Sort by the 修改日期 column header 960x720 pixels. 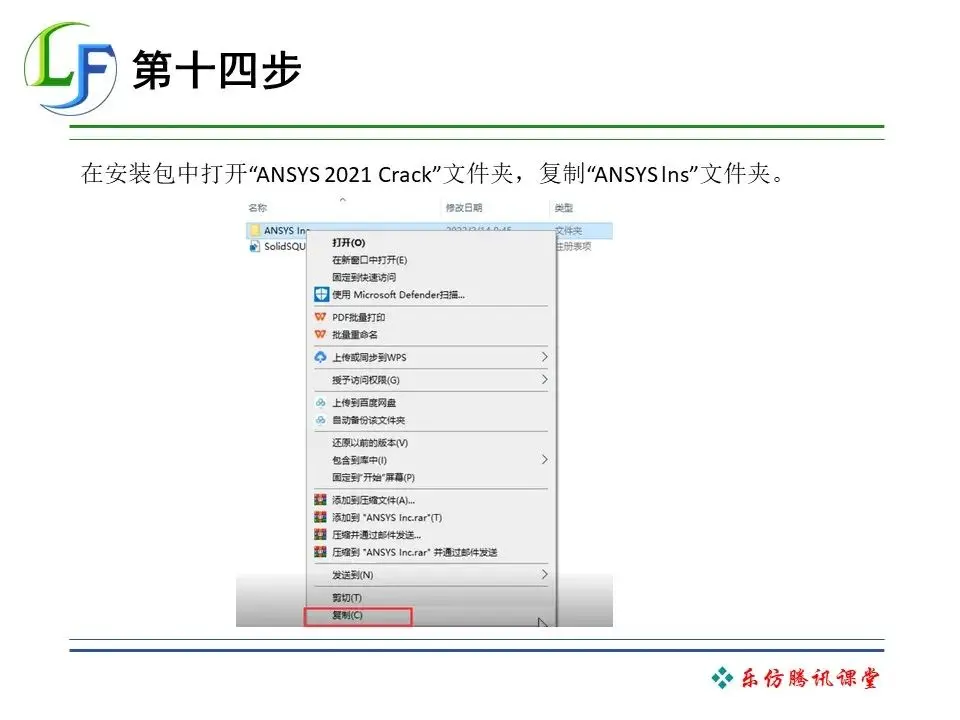[x=464, y=208]
